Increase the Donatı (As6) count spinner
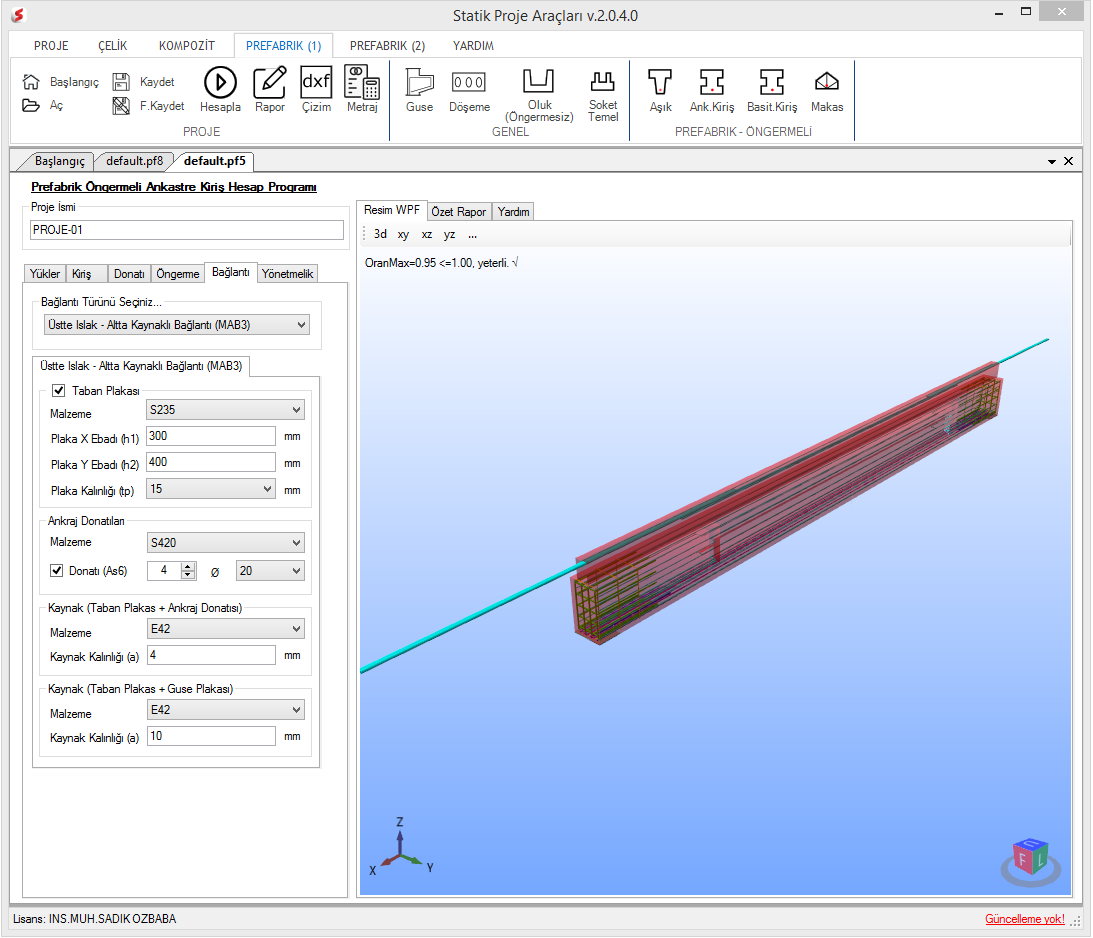Image resolution: width=1093 pixels, height=938 pixels. pyautogui.click(x=188, y=567)
